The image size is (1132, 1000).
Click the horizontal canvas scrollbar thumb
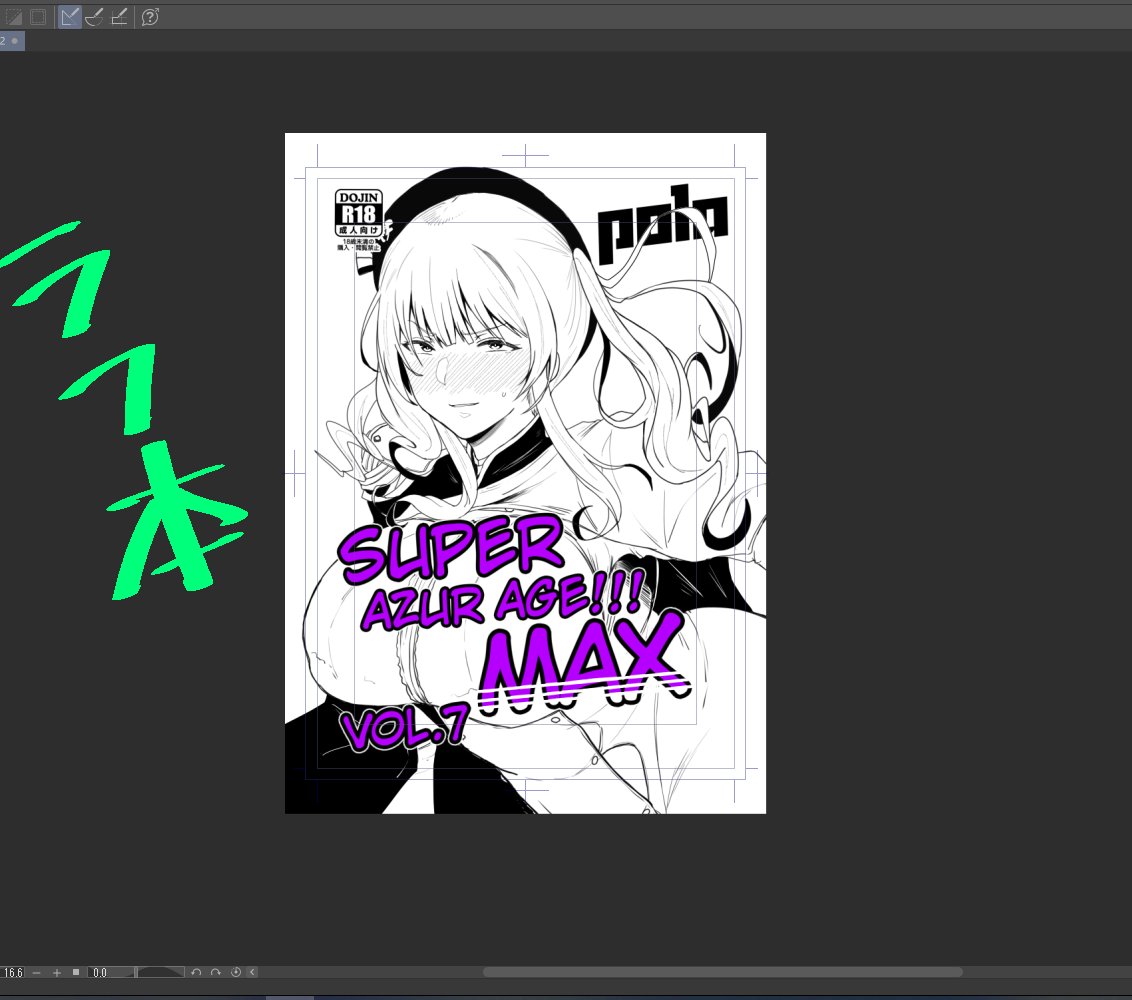pyautogui.click(x=723, y=973)
